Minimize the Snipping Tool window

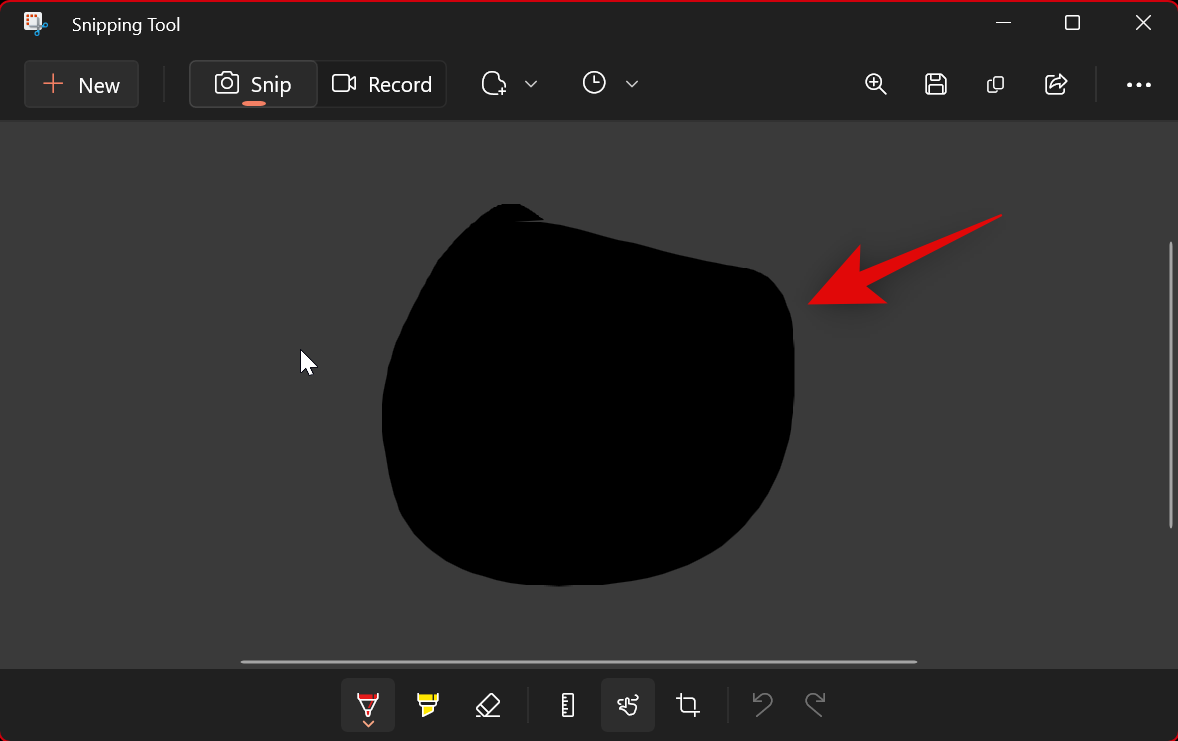click(1003, 23)
